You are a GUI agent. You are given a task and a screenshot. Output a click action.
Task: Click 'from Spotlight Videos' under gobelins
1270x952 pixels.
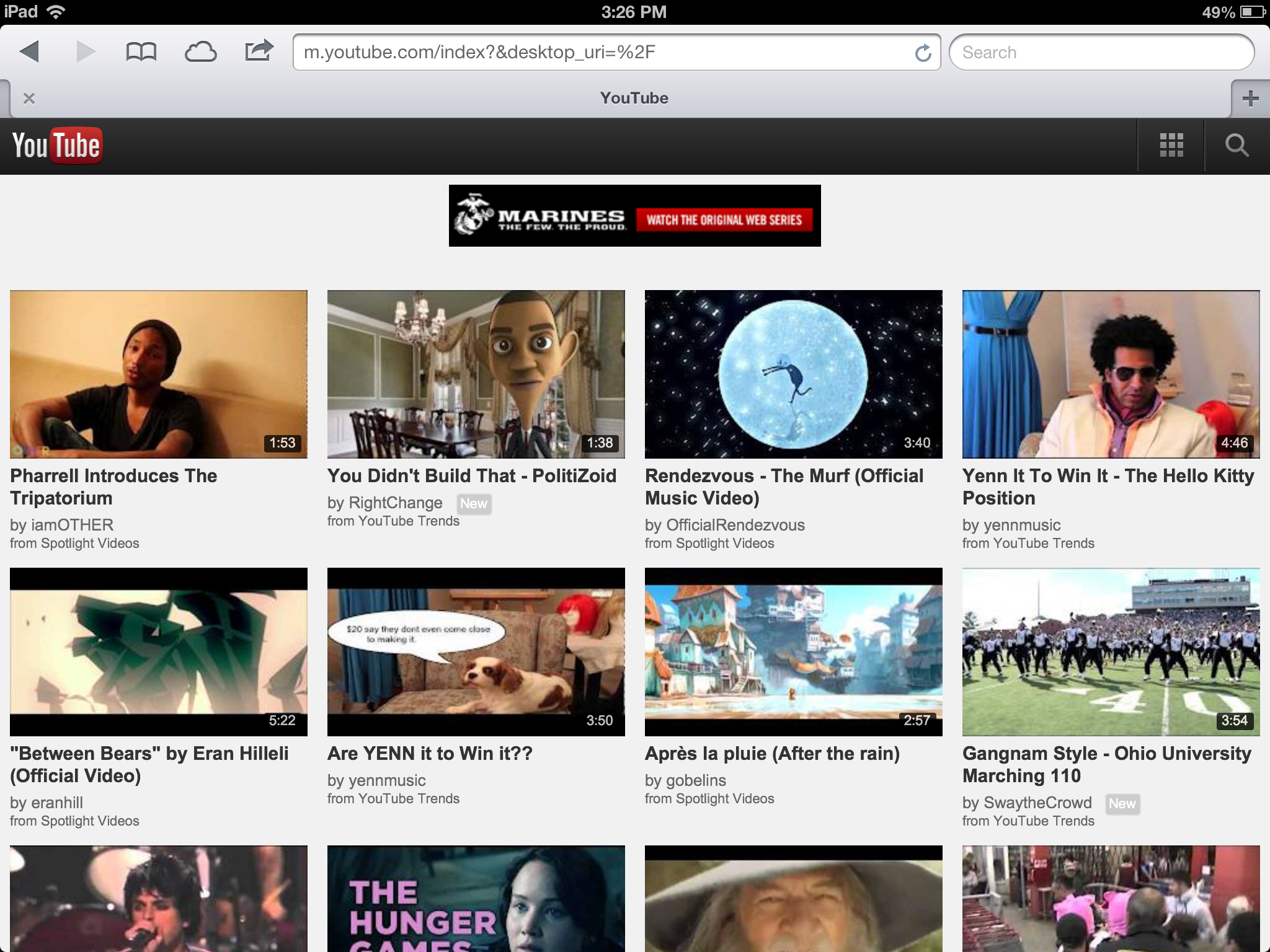coord(709,799)
